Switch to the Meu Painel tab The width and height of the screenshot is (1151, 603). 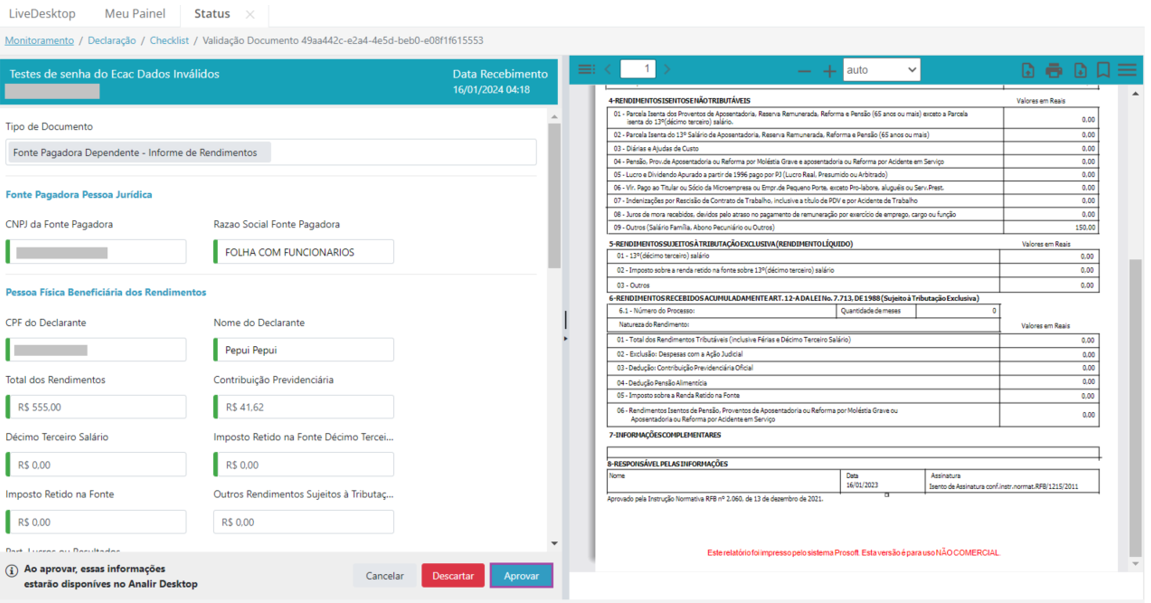[135, 14]
